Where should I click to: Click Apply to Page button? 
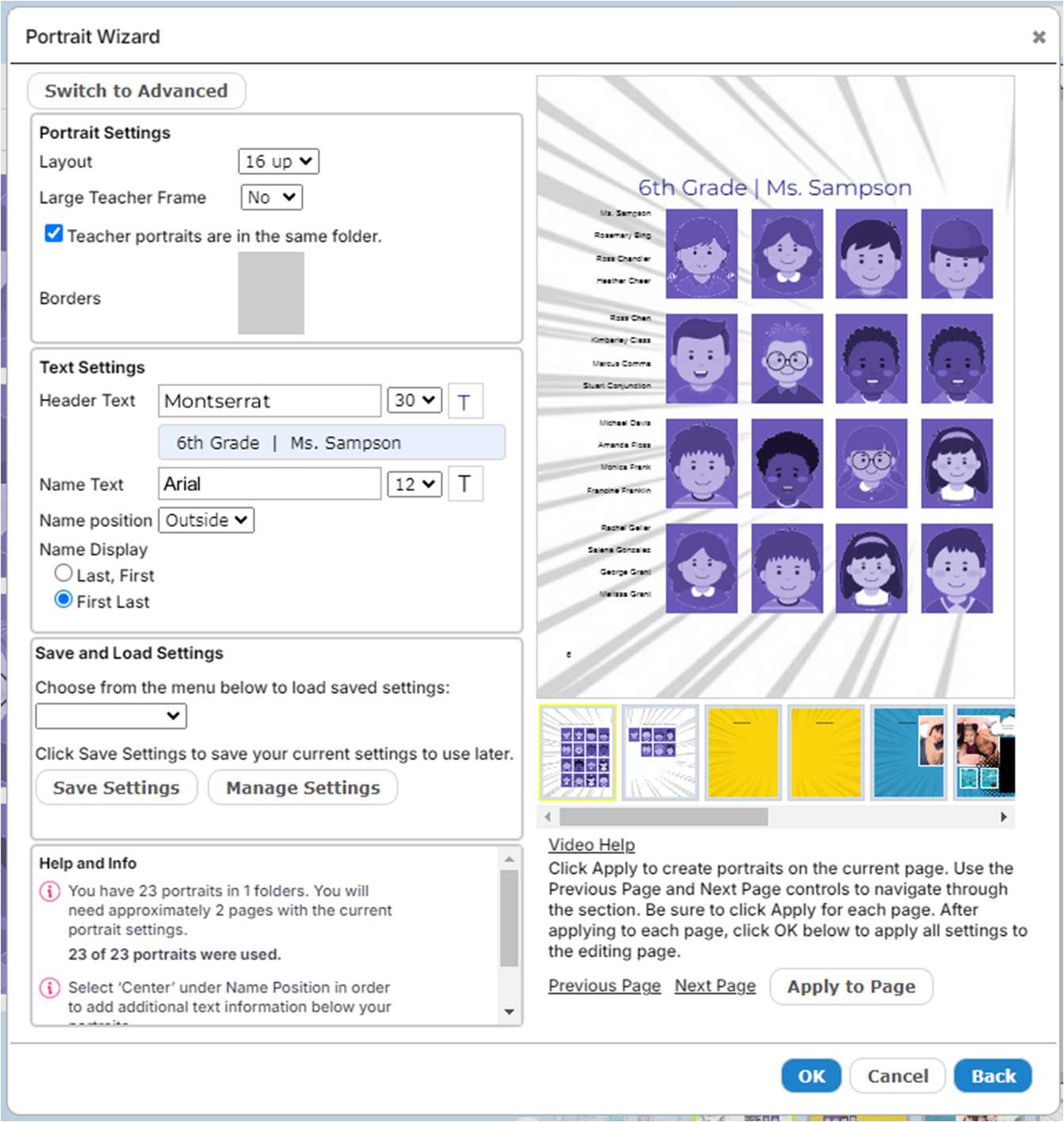tap(852, 987)
